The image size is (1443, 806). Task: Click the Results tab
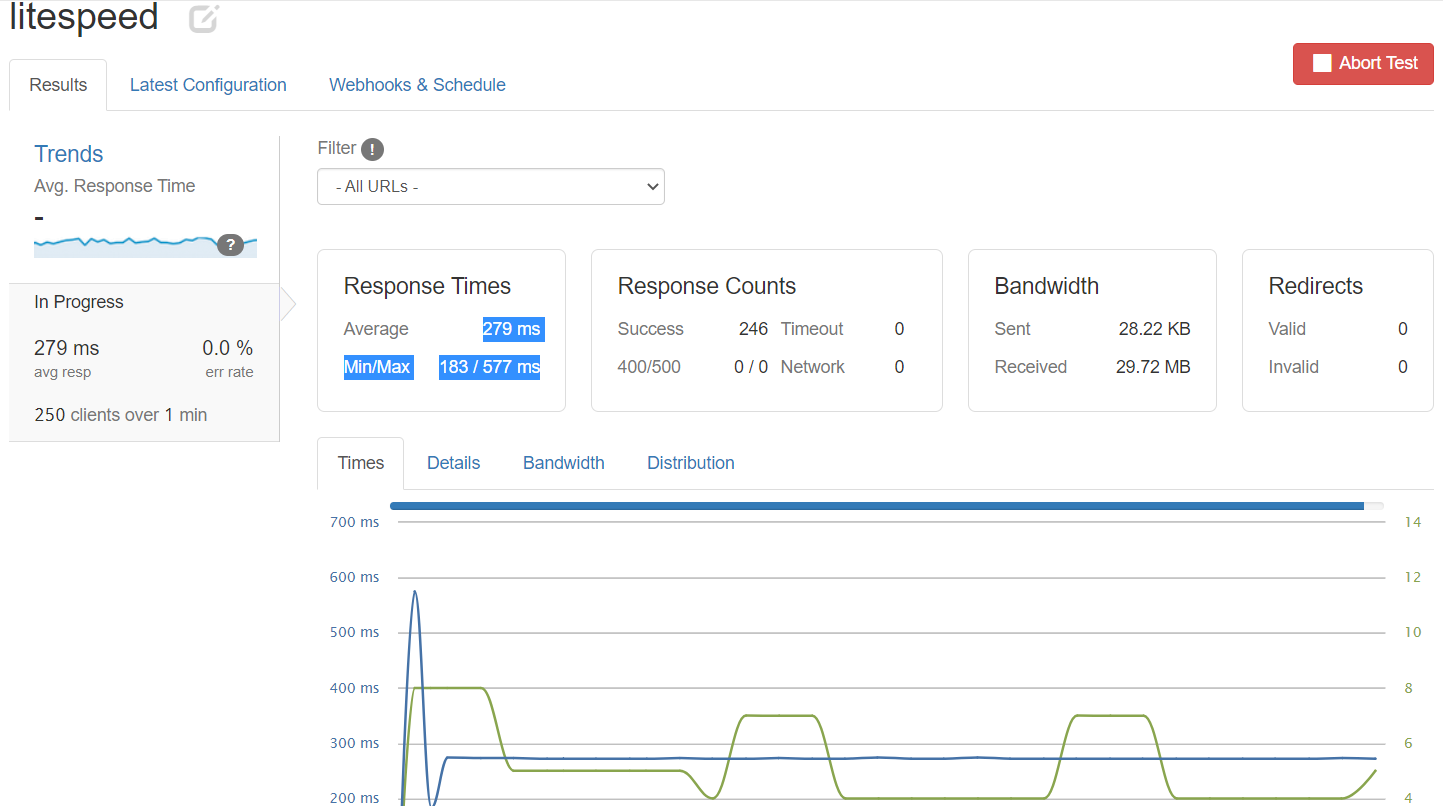pyautogui.click(x=57, y=85)
